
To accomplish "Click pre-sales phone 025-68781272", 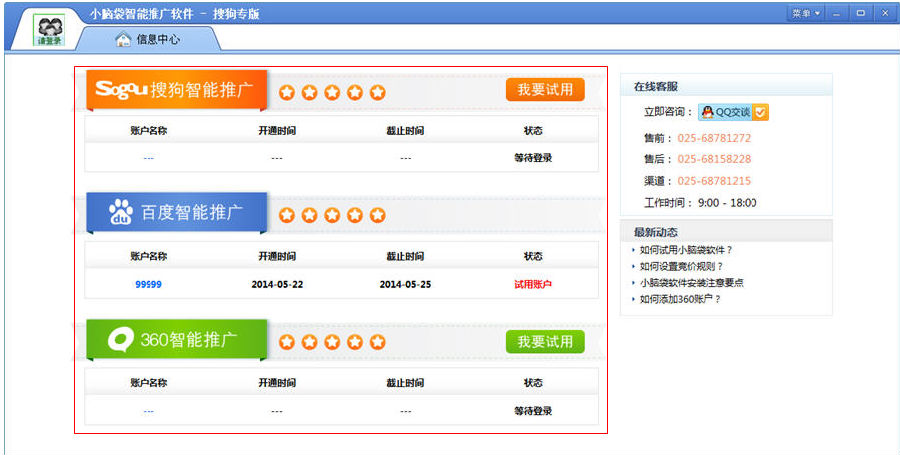I will (x=714, y=138).
